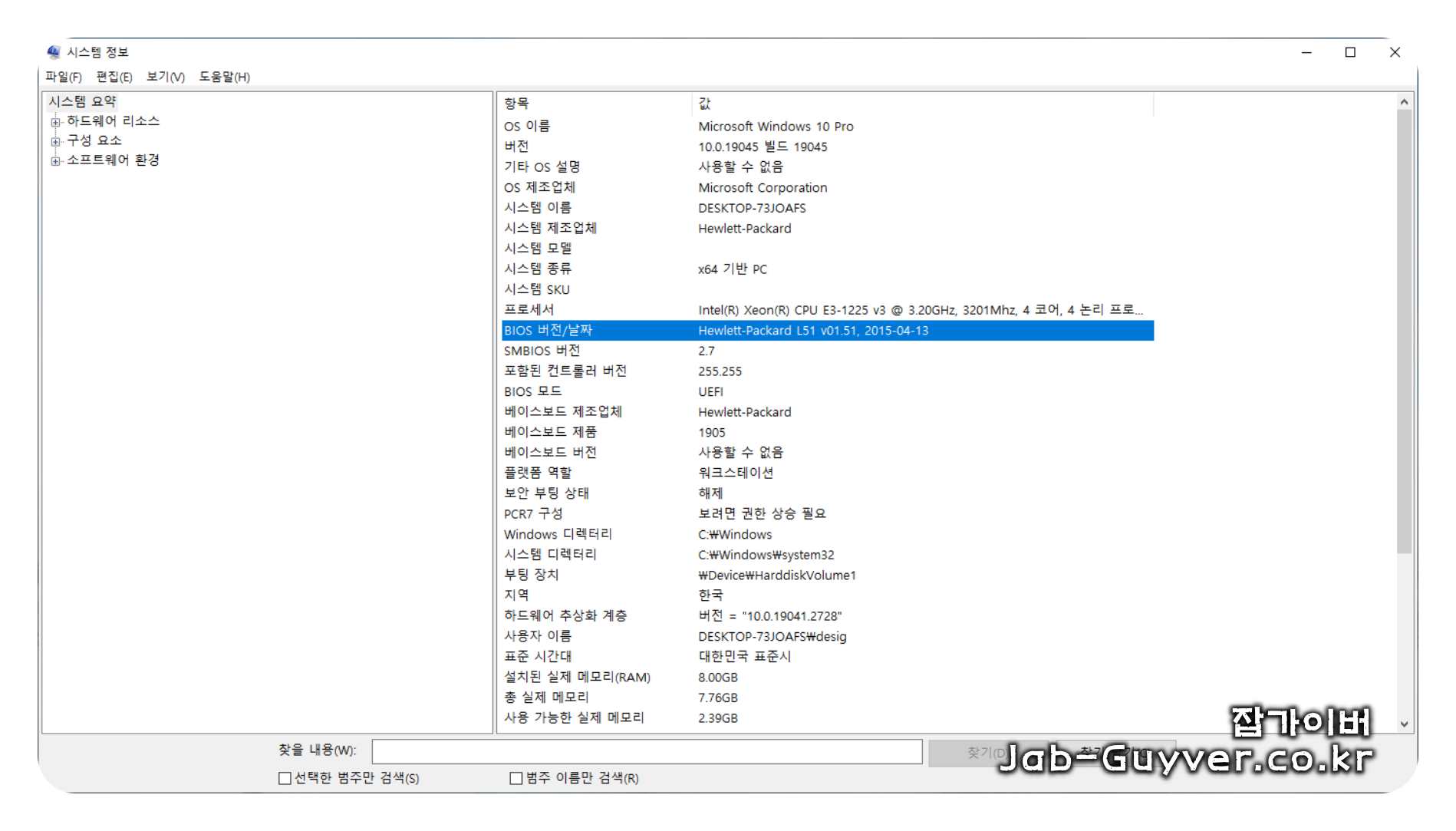Click inside the 찾을 내용 search field
Screen dimensions: 1456x831
click(x=648, y=752)
